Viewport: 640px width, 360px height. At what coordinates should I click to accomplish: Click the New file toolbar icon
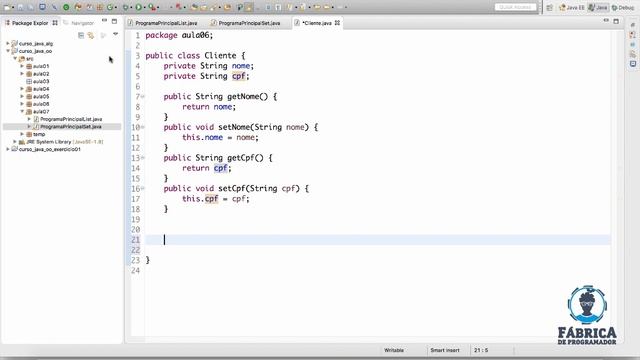pyautogui.click(x=7, y=7)
